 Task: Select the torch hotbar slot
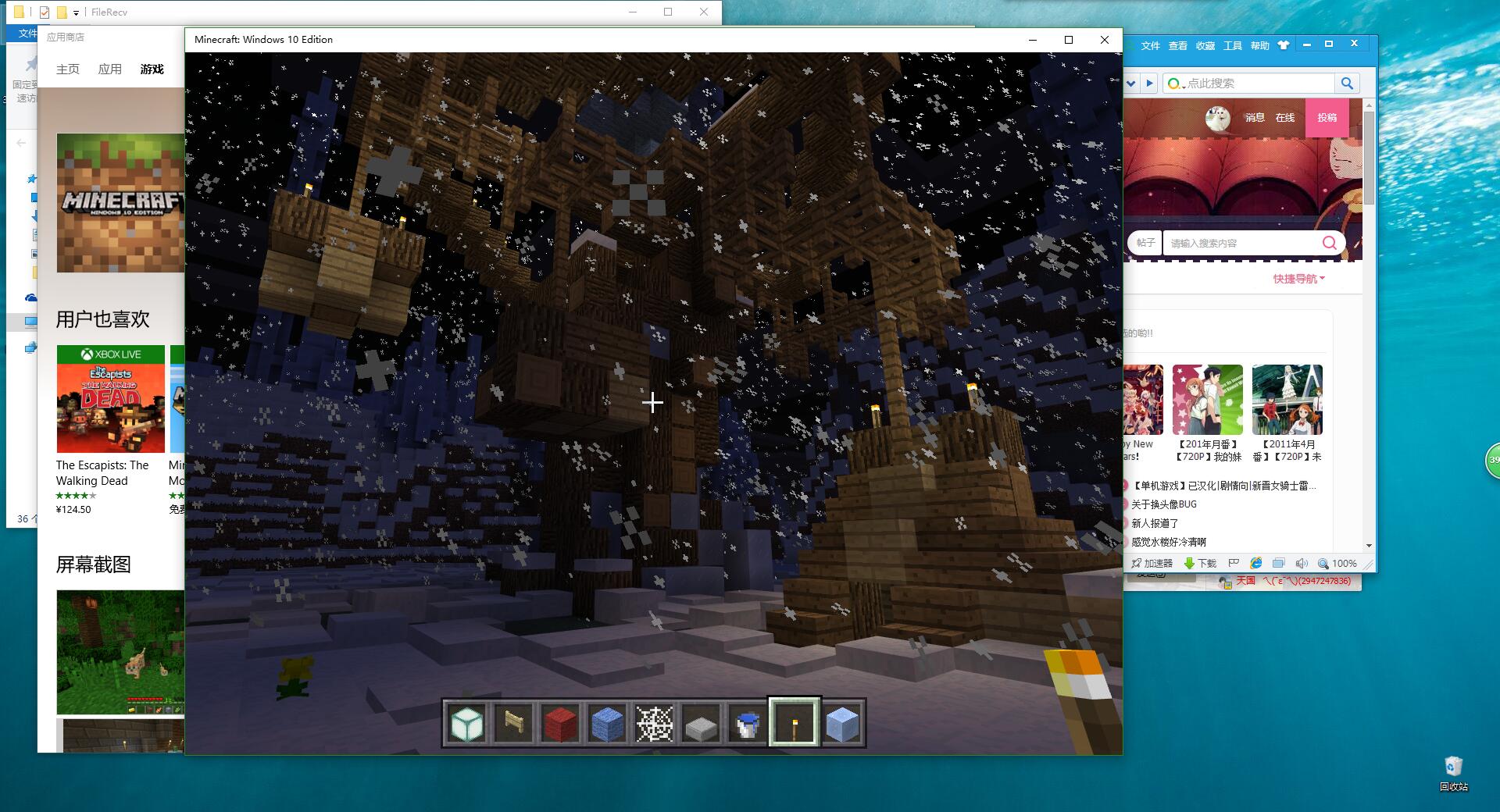click(x=795, y=723)
